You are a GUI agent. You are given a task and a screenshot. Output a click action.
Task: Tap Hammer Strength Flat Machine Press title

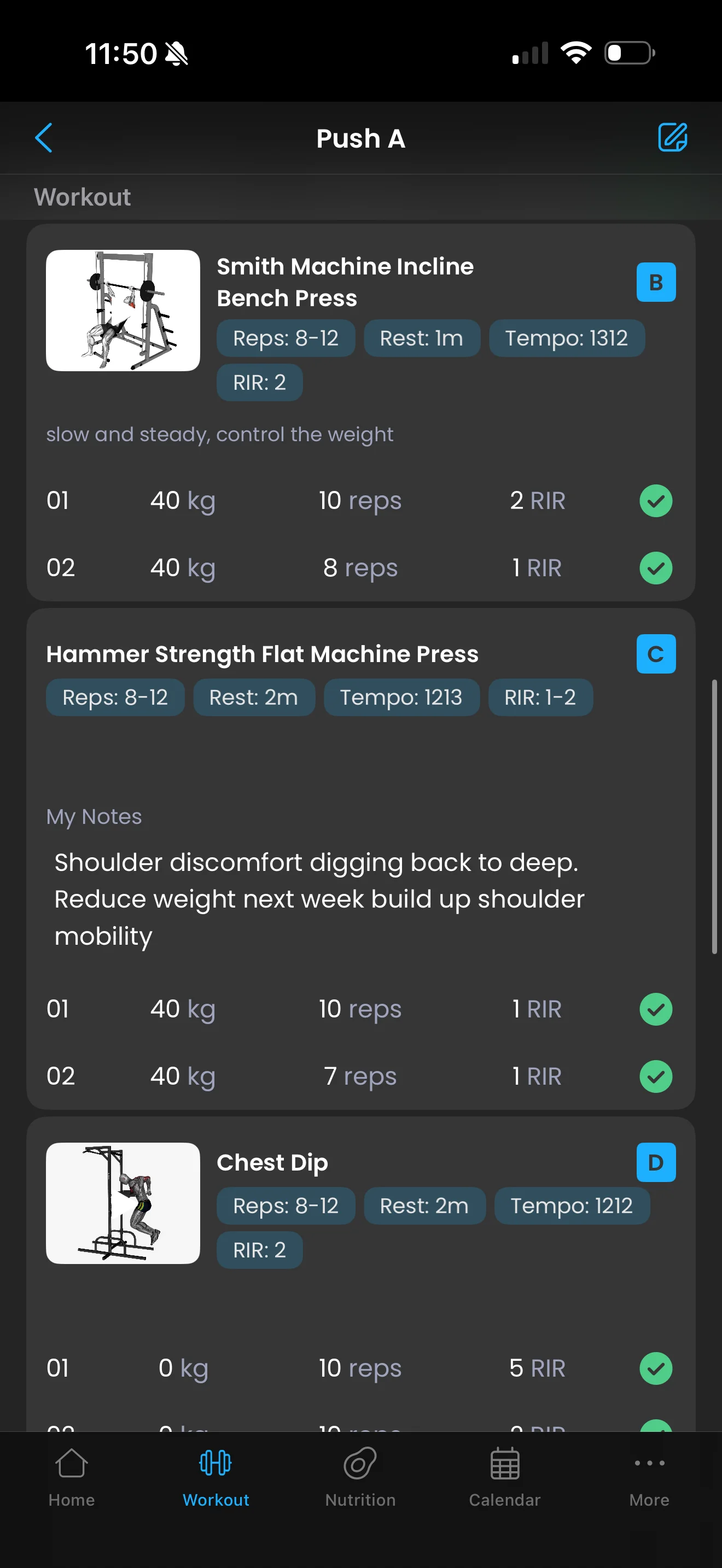click(x=263, y=654)
